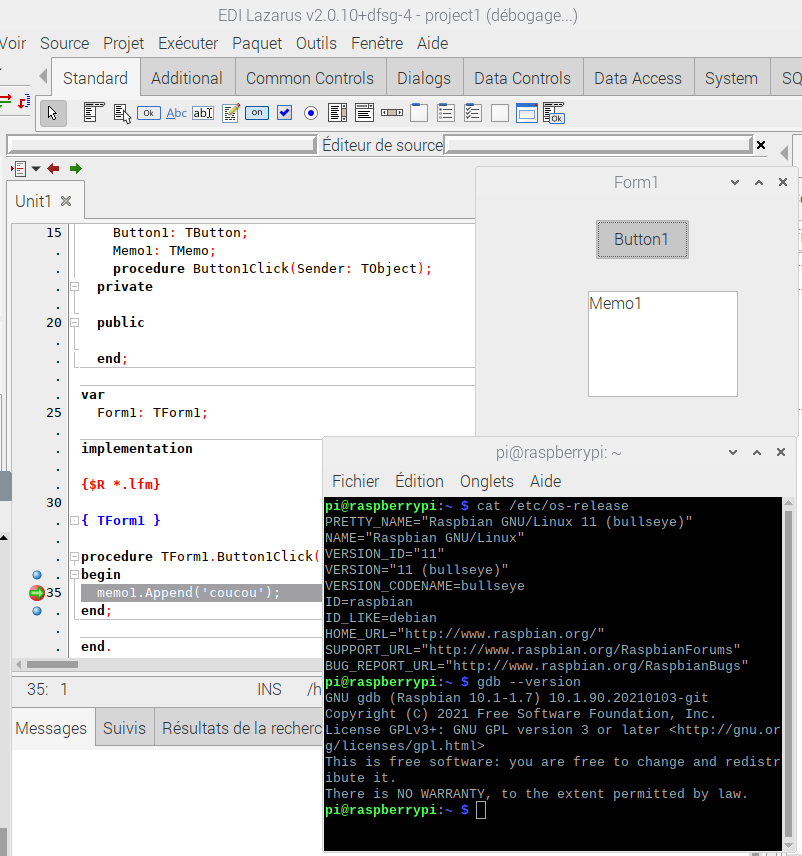Pick the TCheckBox component in the palette
Viewport: 802px width, 856px height.
(284, 113)
